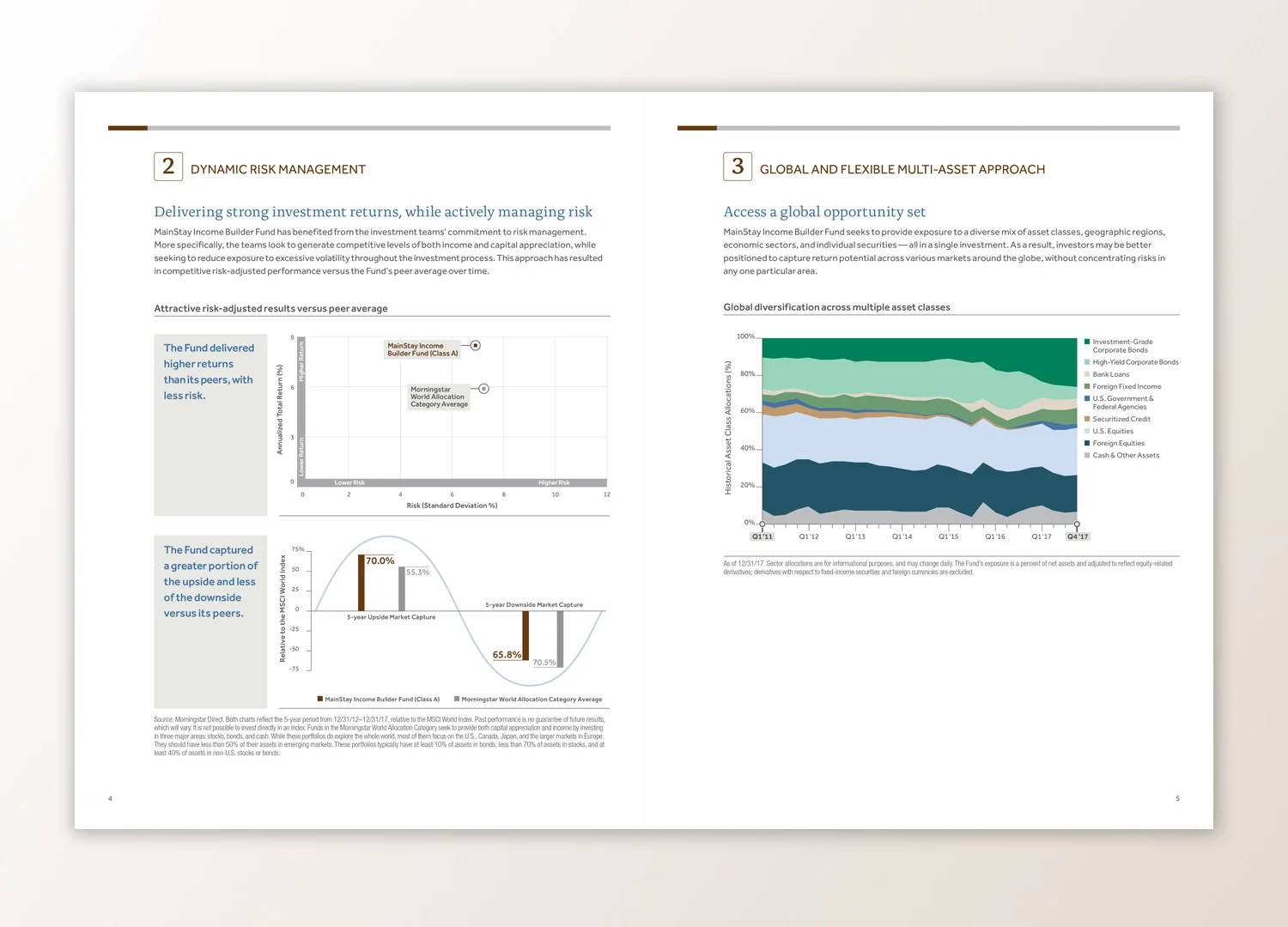Image resolution: width=1288 pixels, height=927 pixels.
Task: Click the 100% tick on allocation chart
Action: (x=745, y=336)
